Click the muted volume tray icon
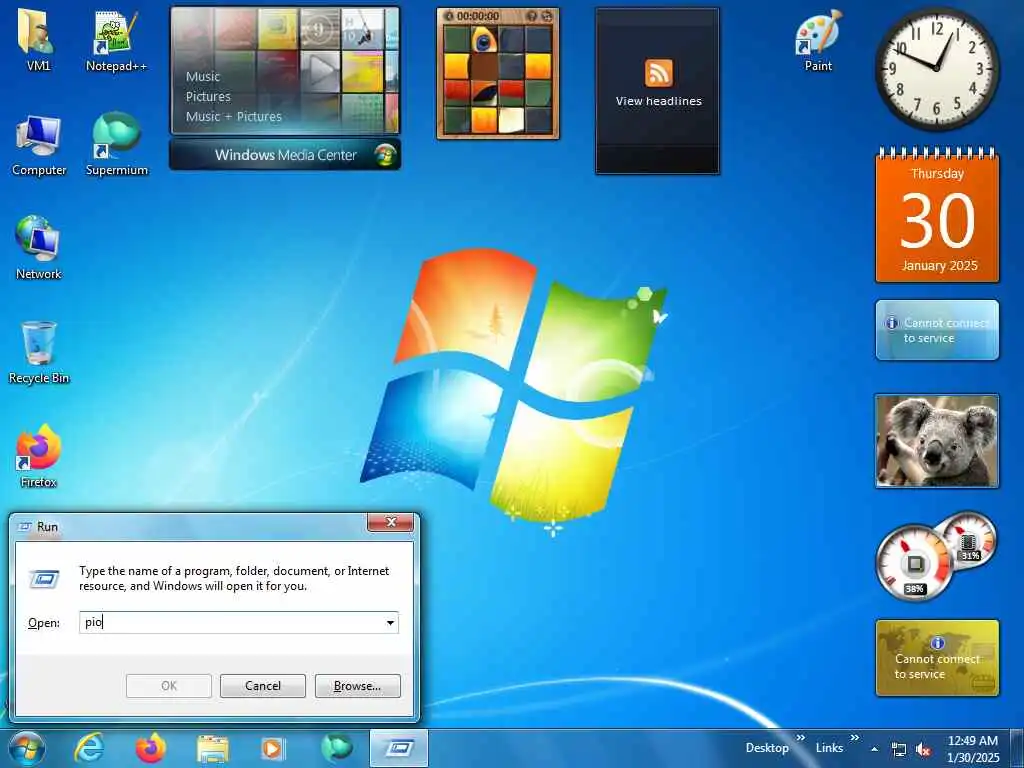The height and width of the screenshot is (768, 1024). pyautogui.click(x=923, y=750)
